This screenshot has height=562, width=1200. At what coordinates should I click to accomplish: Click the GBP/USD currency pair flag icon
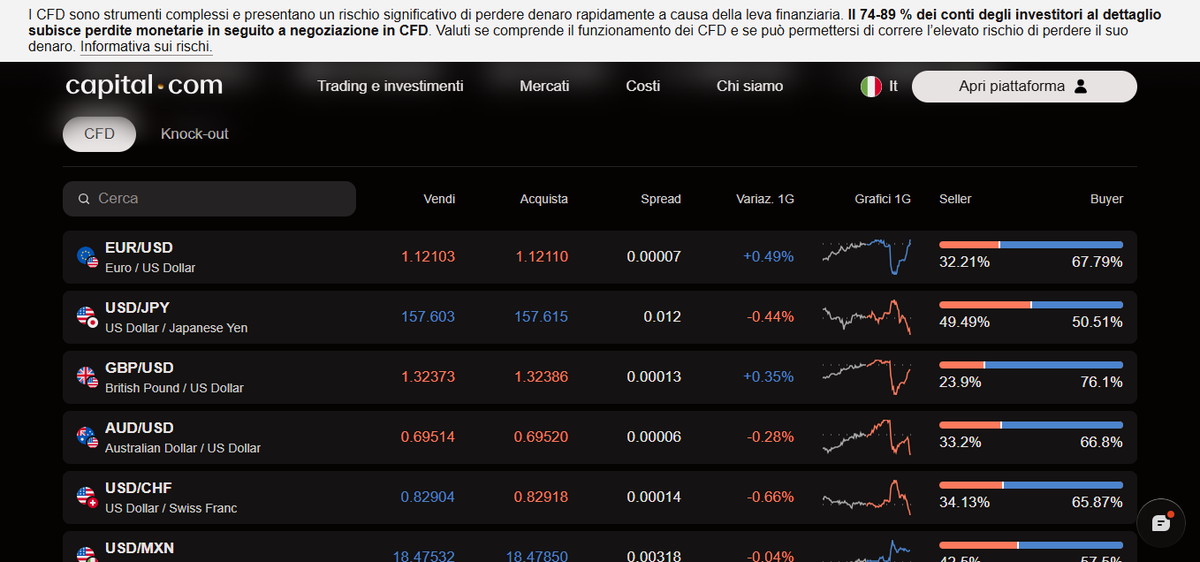88,377
